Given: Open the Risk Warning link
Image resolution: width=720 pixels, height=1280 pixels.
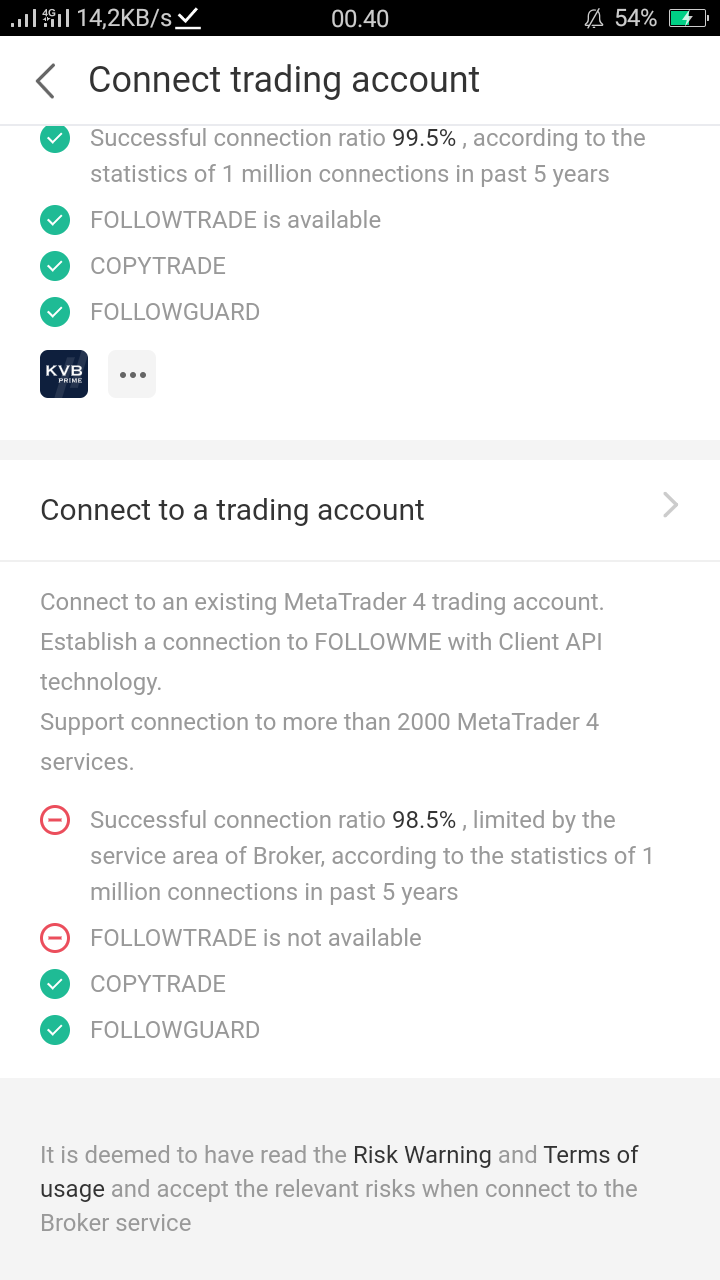Looking at the screenshot, I should [x=422, y=1155].
